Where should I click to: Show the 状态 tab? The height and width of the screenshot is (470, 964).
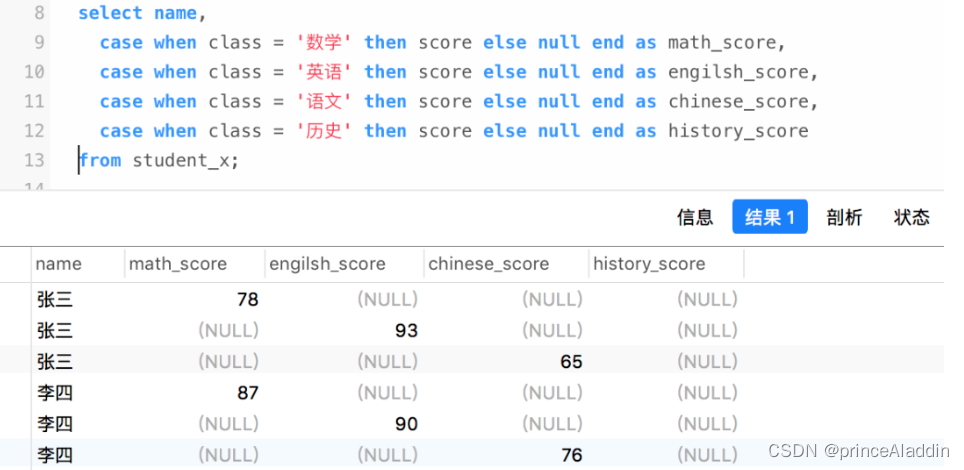[x=912, y=217]
